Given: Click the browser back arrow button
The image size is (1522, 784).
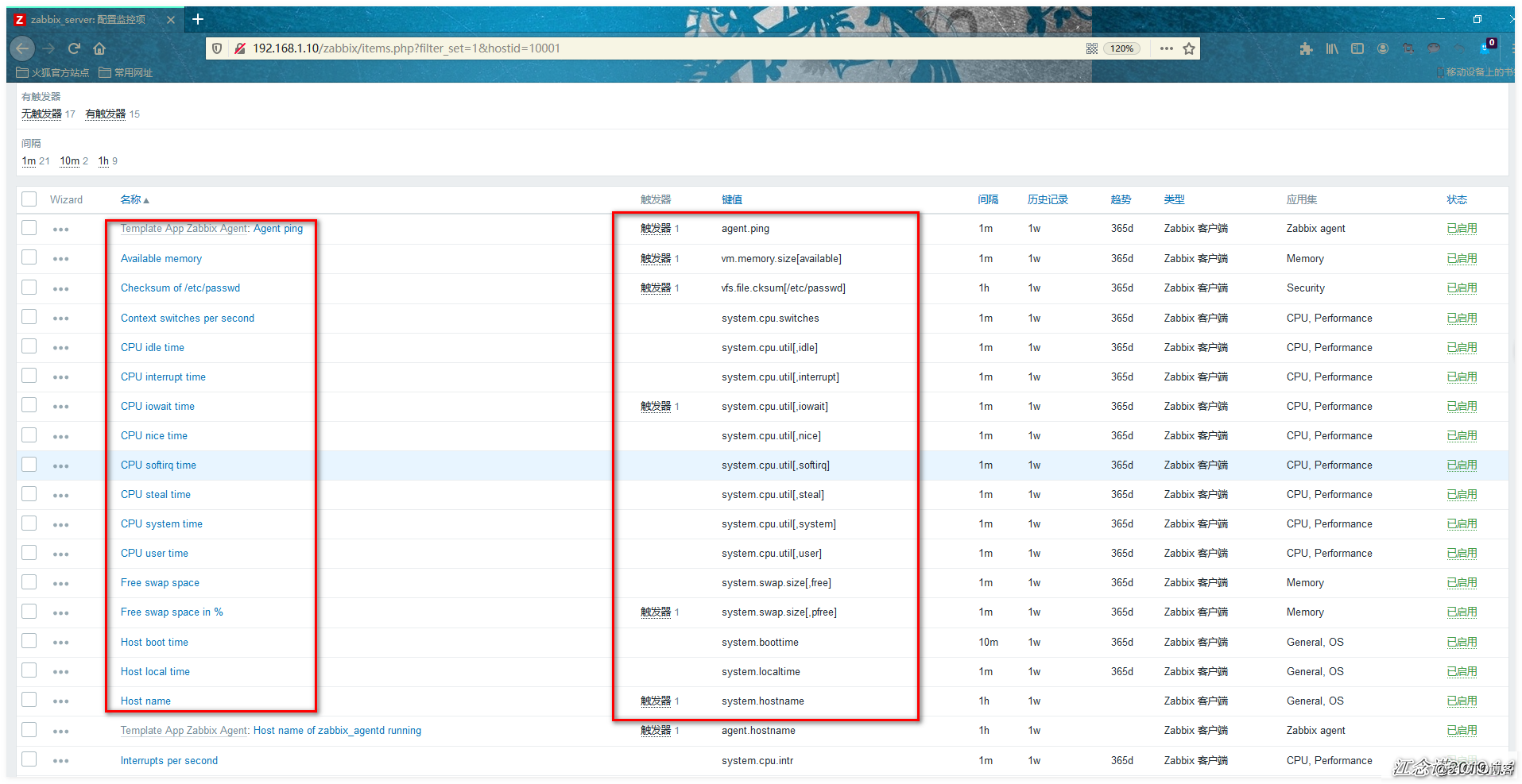Looking at the screenshot, I should click(22, 48).
